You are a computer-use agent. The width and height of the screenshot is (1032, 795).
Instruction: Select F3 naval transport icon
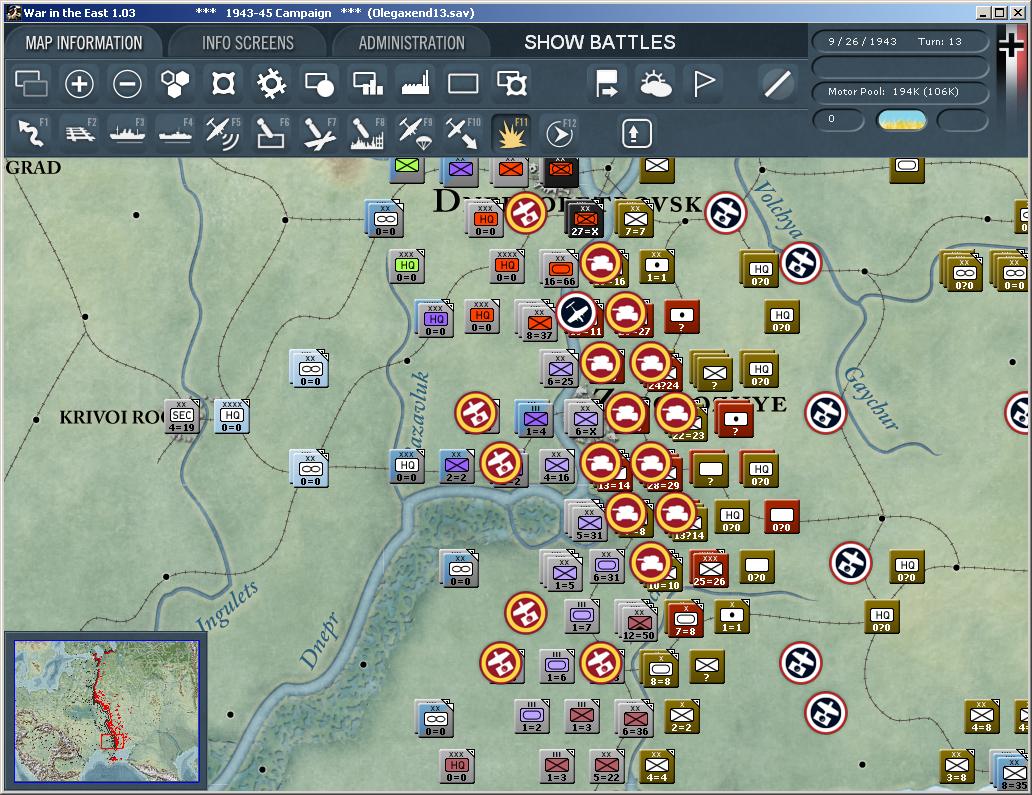click(128, 132)
